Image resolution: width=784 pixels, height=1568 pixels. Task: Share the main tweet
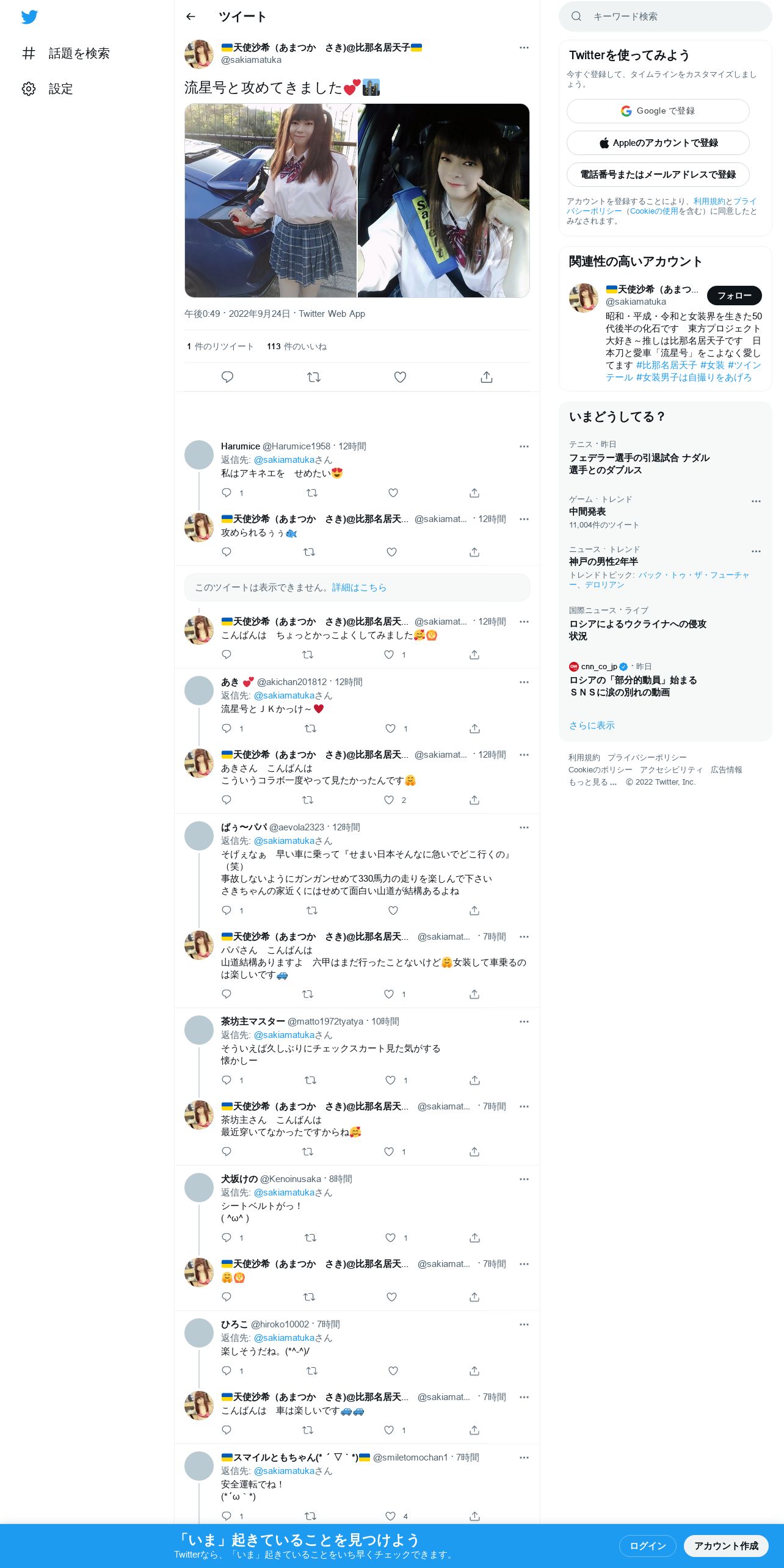click(487, 377)
